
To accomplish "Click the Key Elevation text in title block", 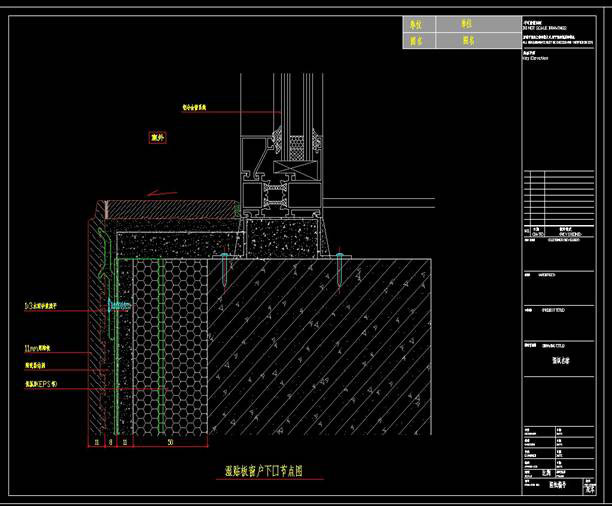I will (535, 58).
